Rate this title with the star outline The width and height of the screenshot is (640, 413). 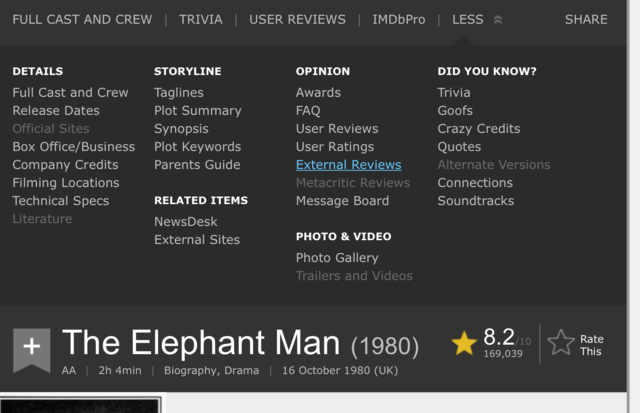pyautogui.click(x=562, y=343)
